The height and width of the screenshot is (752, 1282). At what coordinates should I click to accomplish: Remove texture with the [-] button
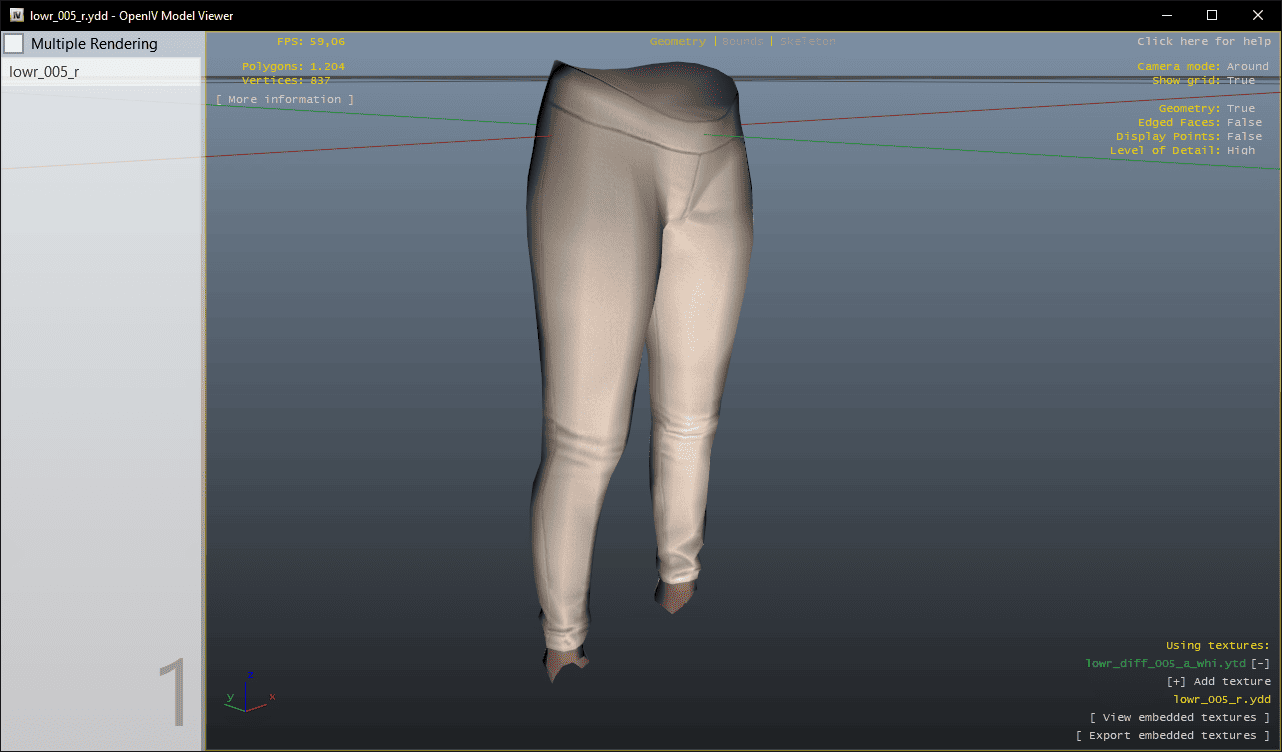tap(1260, 664)
